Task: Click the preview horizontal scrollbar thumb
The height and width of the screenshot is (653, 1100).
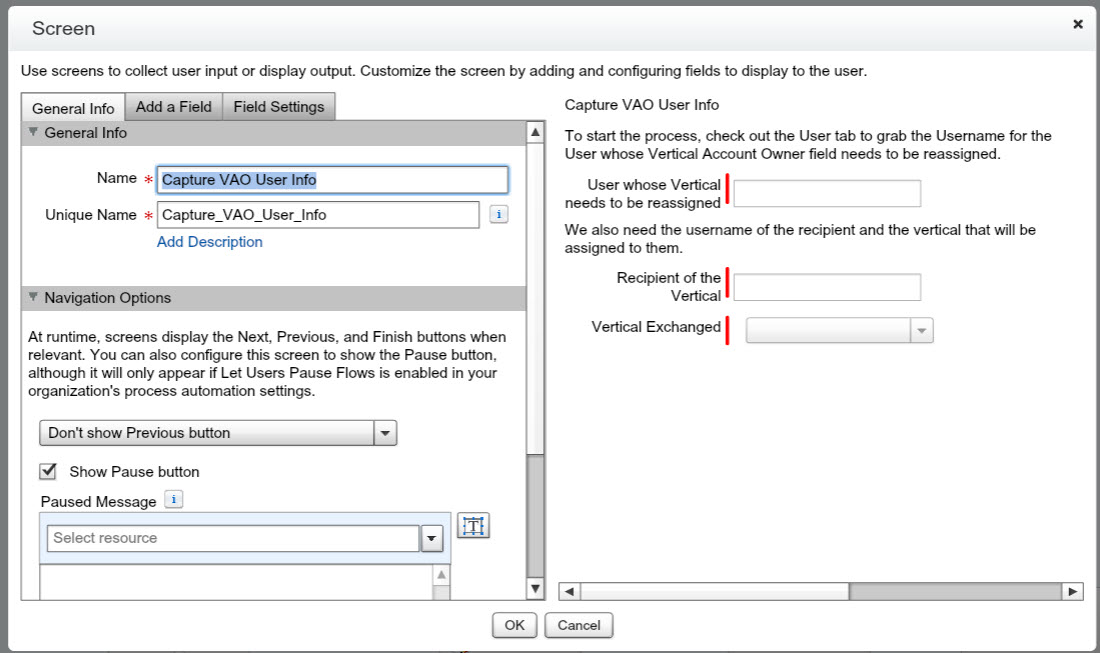Action: [x=954, y=592]
